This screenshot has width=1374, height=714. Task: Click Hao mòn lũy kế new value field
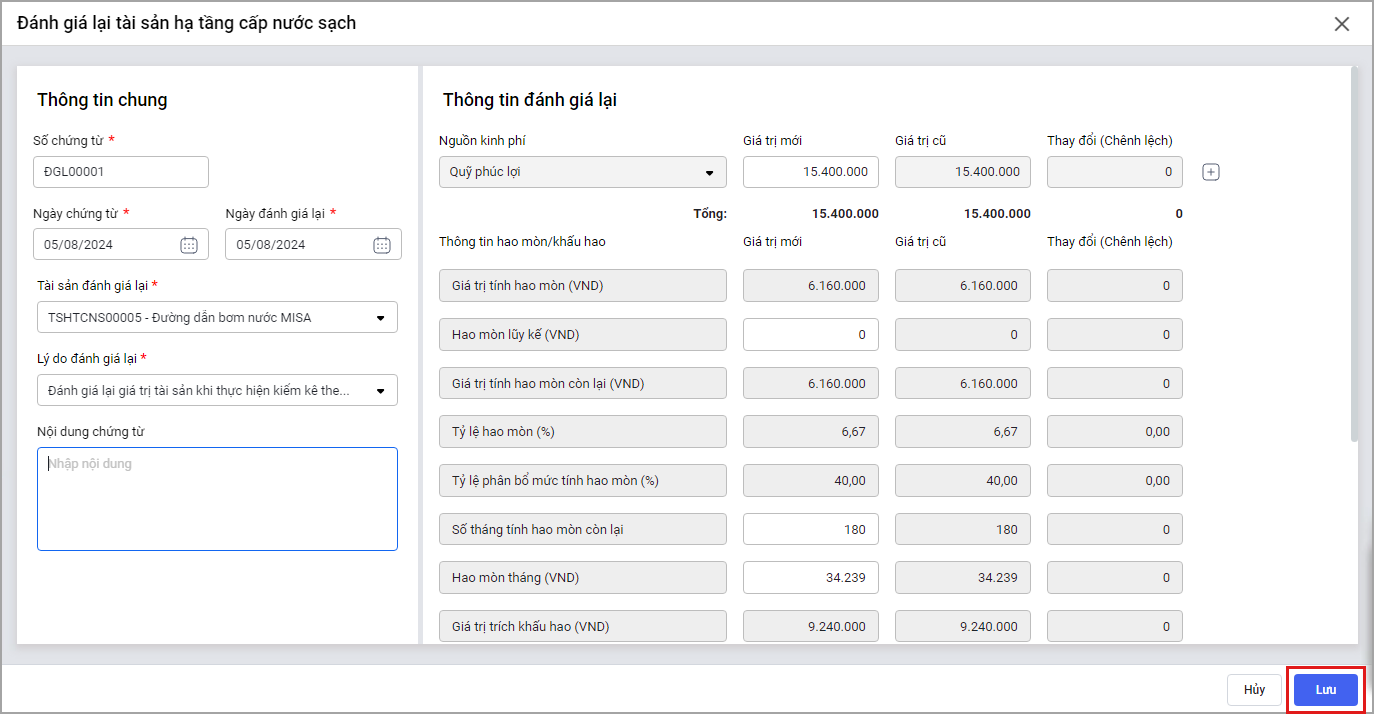click(810, 335)
